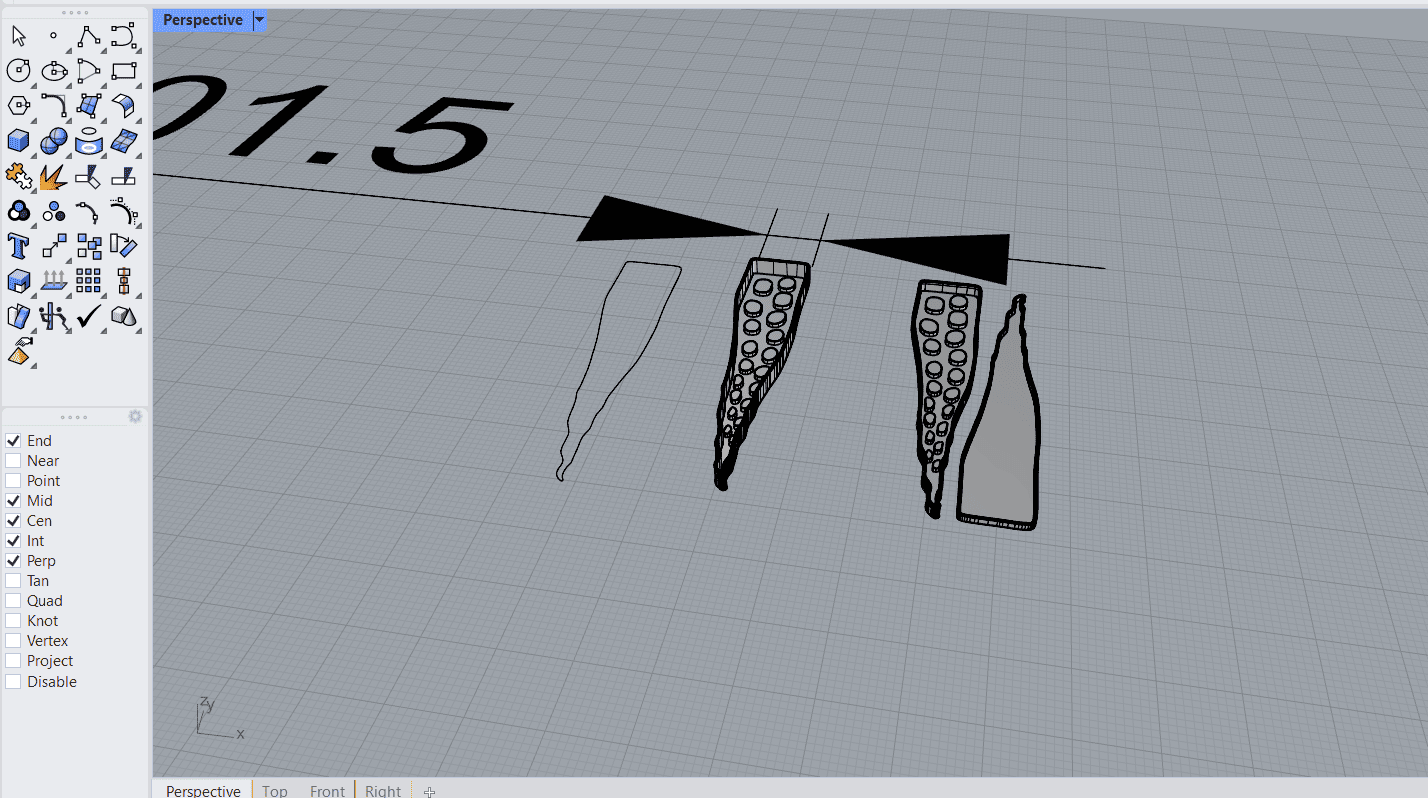Switch to the Top viewport tab
This screenshot has height=798, width=1428.
tap(274, 790)
